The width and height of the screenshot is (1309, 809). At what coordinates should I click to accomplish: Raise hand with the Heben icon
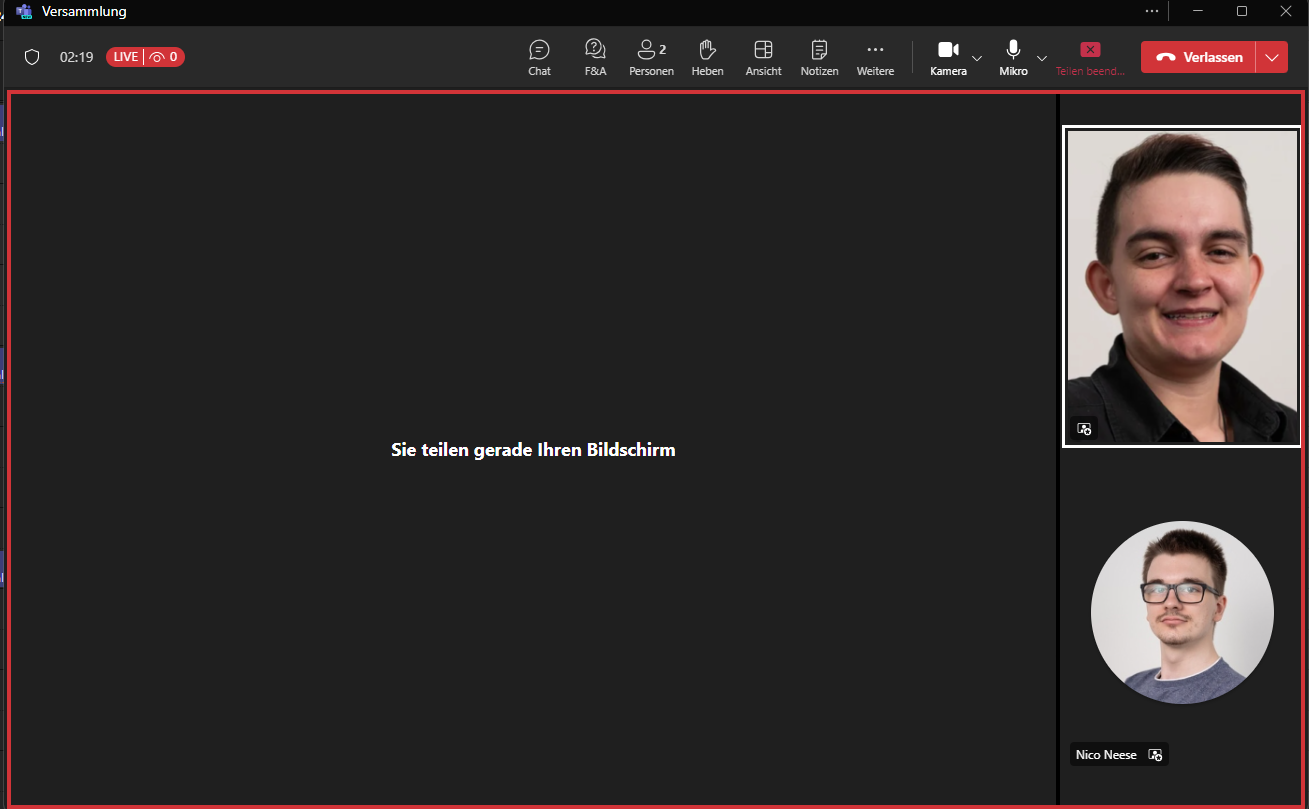pos(707,57)
